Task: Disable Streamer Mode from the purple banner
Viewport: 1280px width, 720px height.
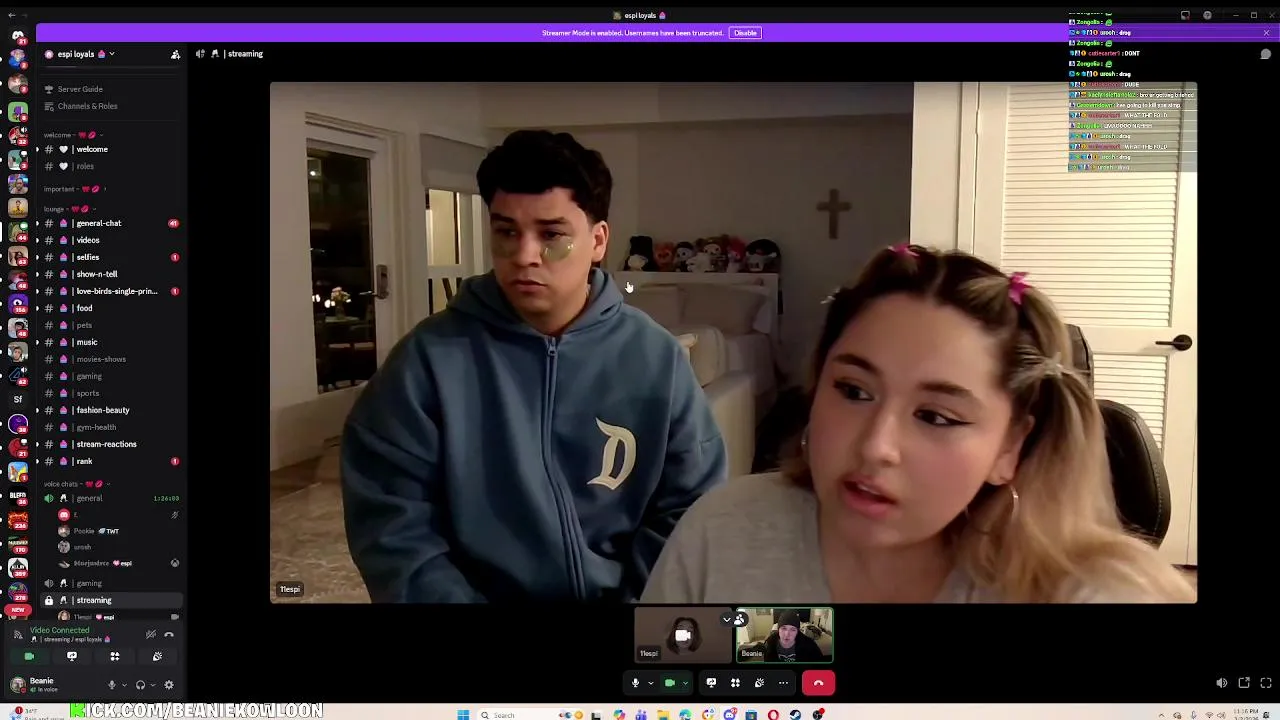Action: [x=745, y=33]
